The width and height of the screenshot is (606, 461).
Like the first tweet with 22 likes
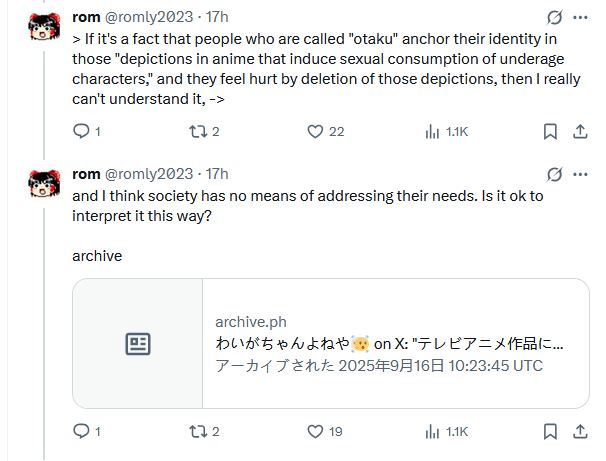pyautogui.click(x=315, y=131)
